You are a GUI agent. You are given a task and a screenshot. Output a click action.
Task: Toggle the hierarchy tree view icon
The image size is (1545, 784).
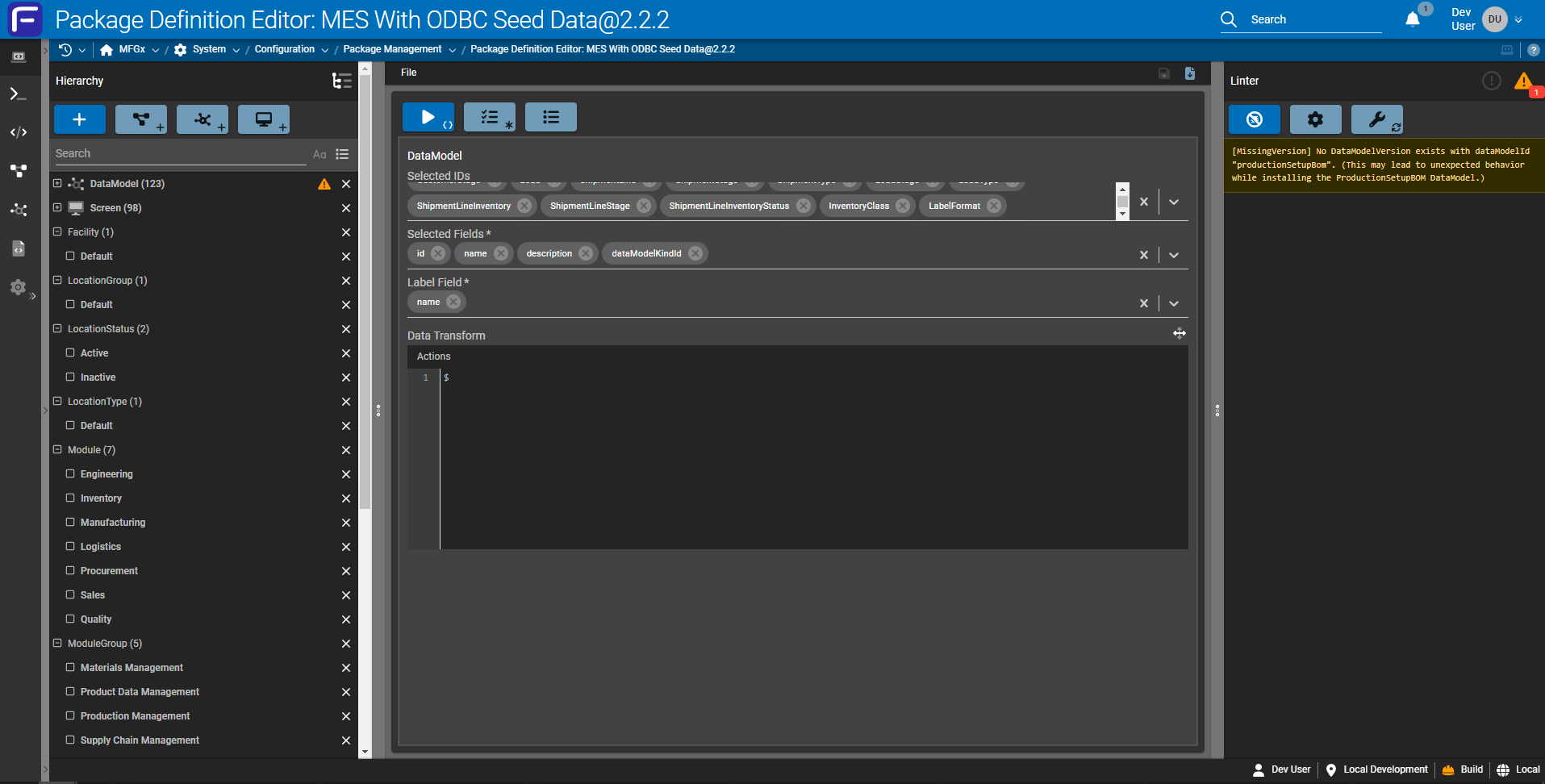342,81
